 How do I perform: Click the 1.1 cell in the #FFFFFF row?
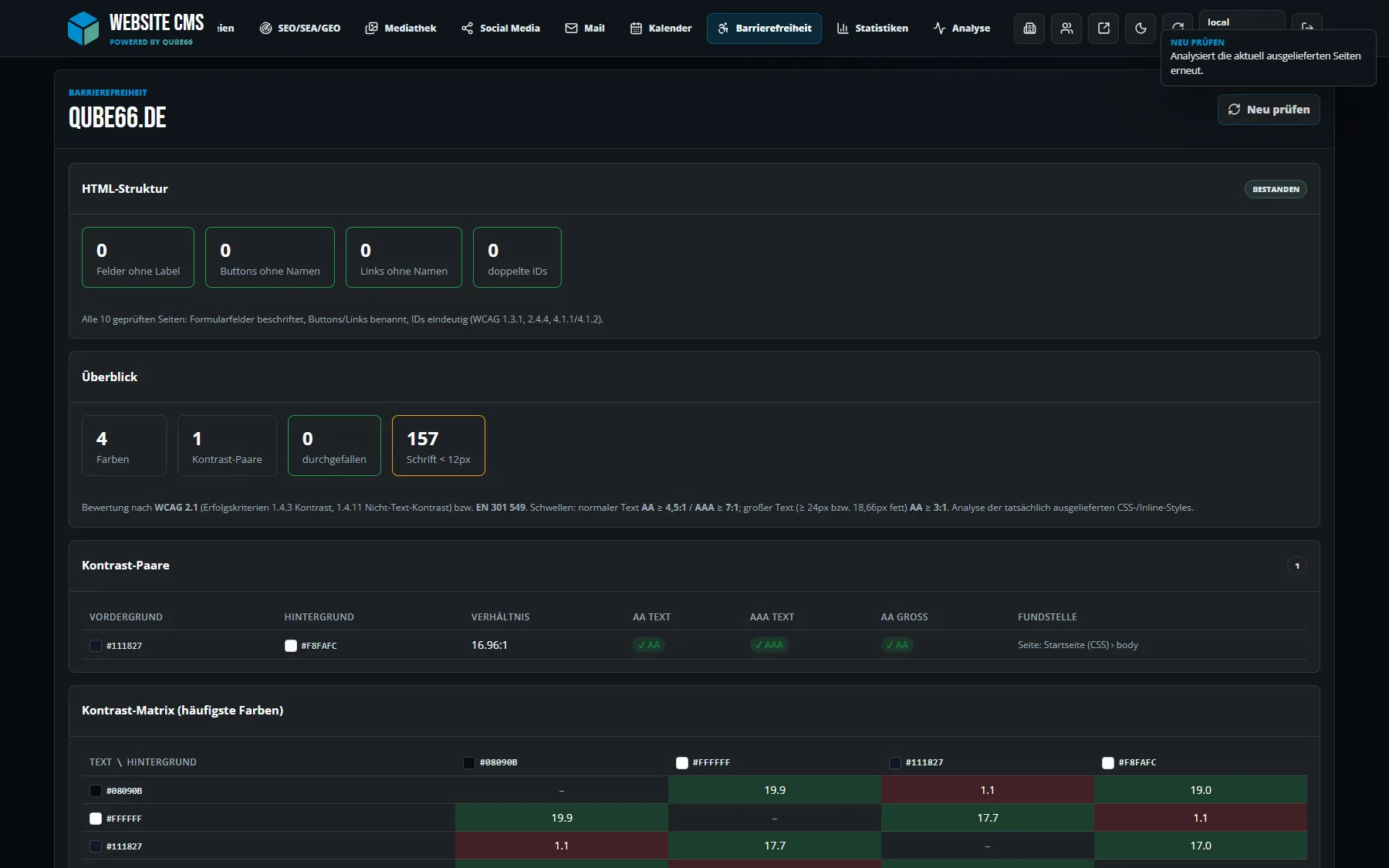click(x=1201, y=818)
